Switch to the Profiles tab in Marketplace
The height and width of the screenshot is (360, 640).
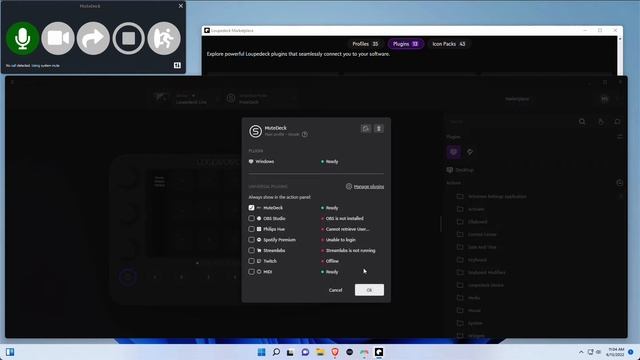tap(365, 44)
